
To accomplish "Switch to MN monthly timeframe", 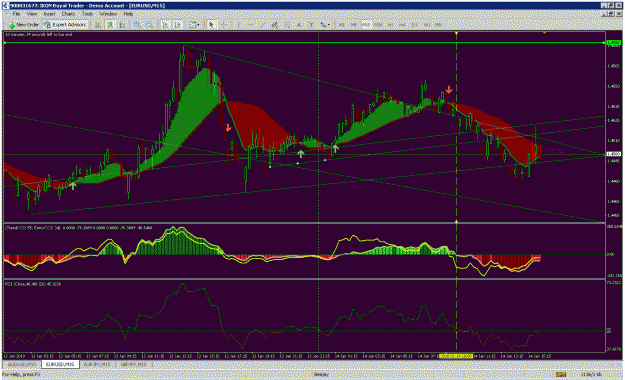I will tap(439, 25).
